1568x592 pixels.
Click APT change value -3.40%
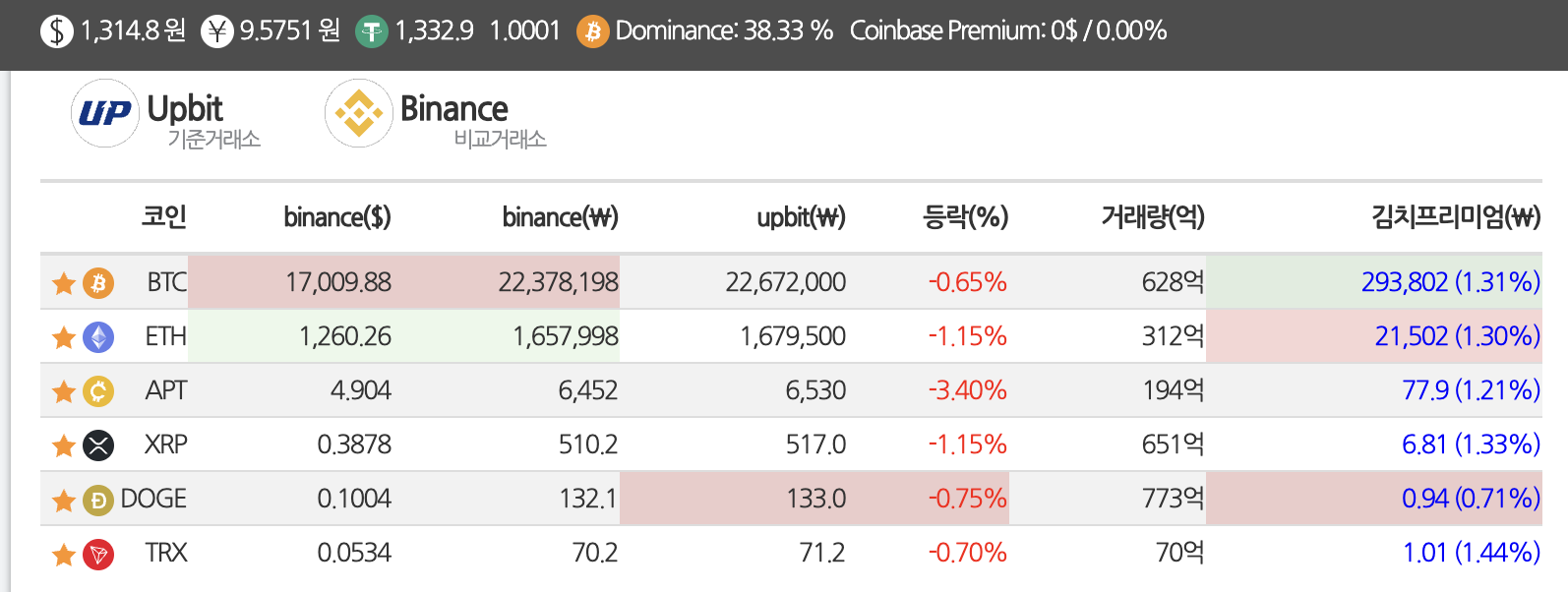[x=968, y=390]
